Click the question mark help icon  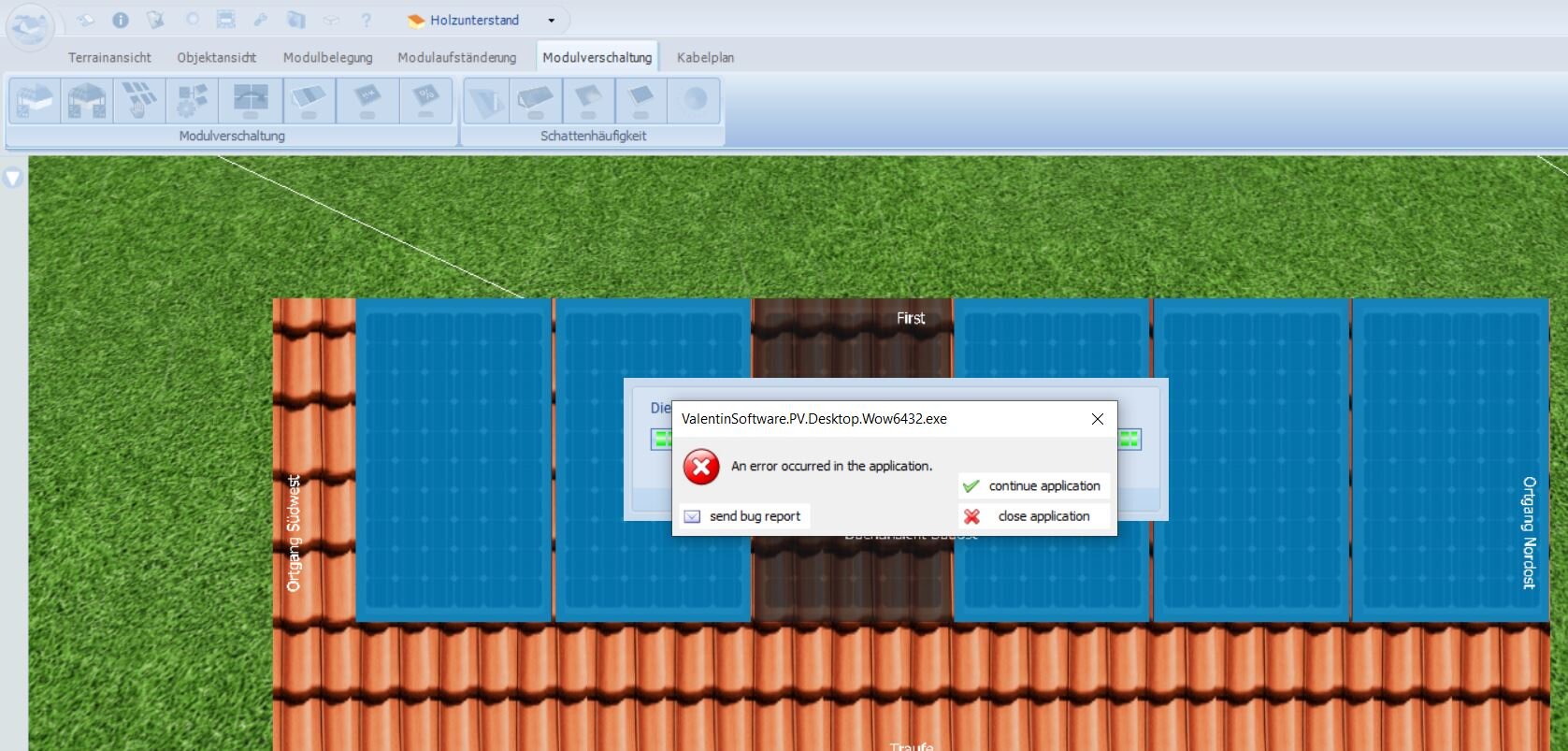tap(367, 20)
